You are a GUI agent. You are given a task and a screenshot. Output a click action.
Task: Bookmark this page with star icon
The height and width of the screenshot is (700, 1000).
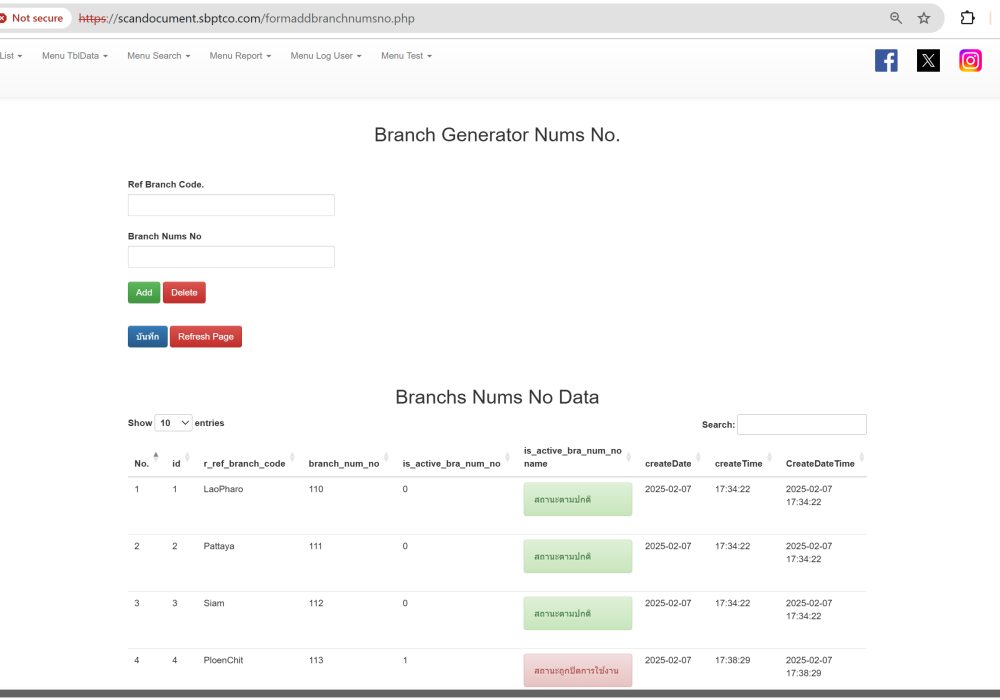coord(924,18)
